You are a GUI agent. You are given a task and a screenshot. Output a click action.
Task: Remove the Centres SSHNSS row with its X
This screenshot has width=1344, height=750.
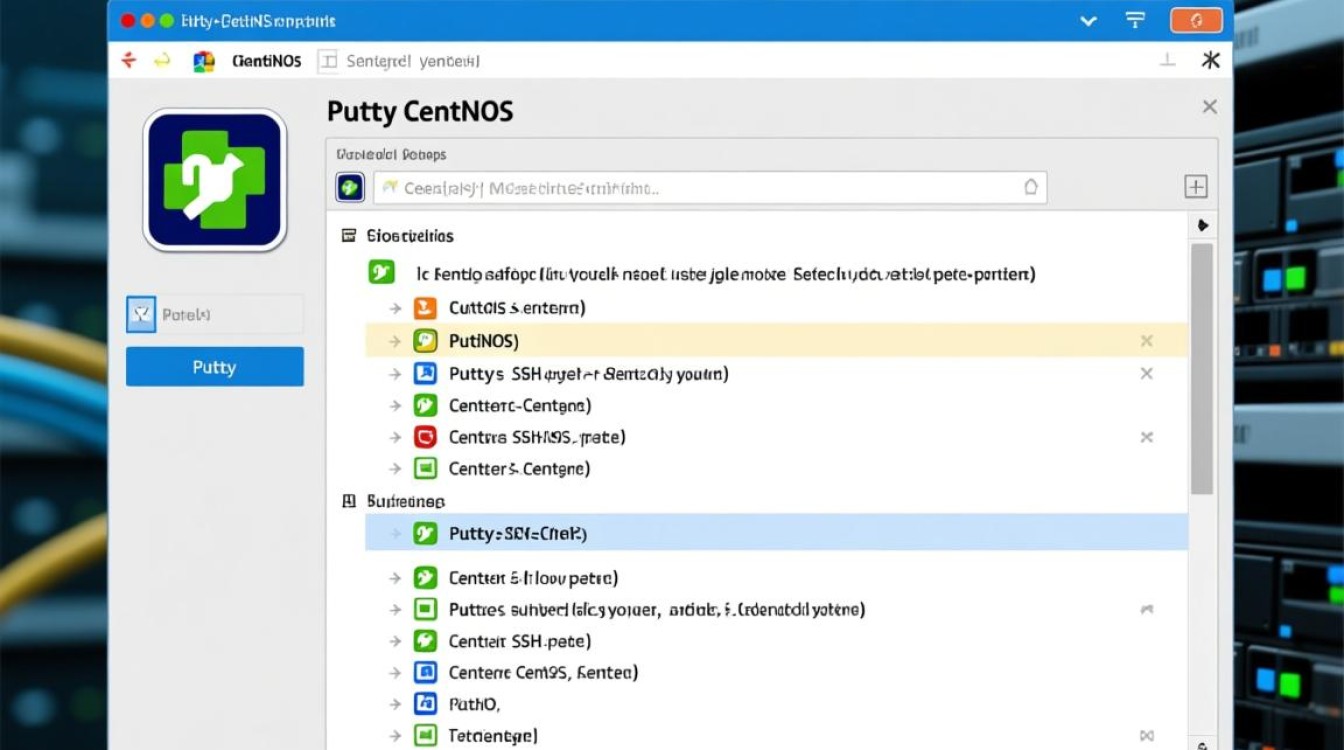tap(1147, 437)
